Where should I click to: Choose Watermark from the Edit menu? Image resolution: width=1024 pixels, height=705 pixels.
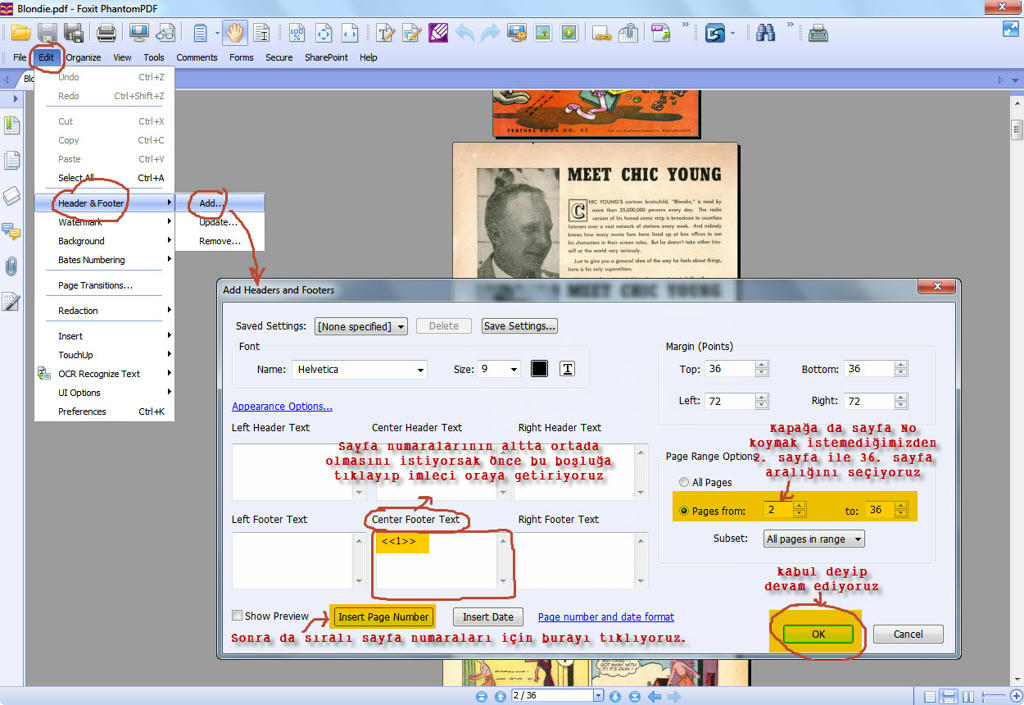80,222
